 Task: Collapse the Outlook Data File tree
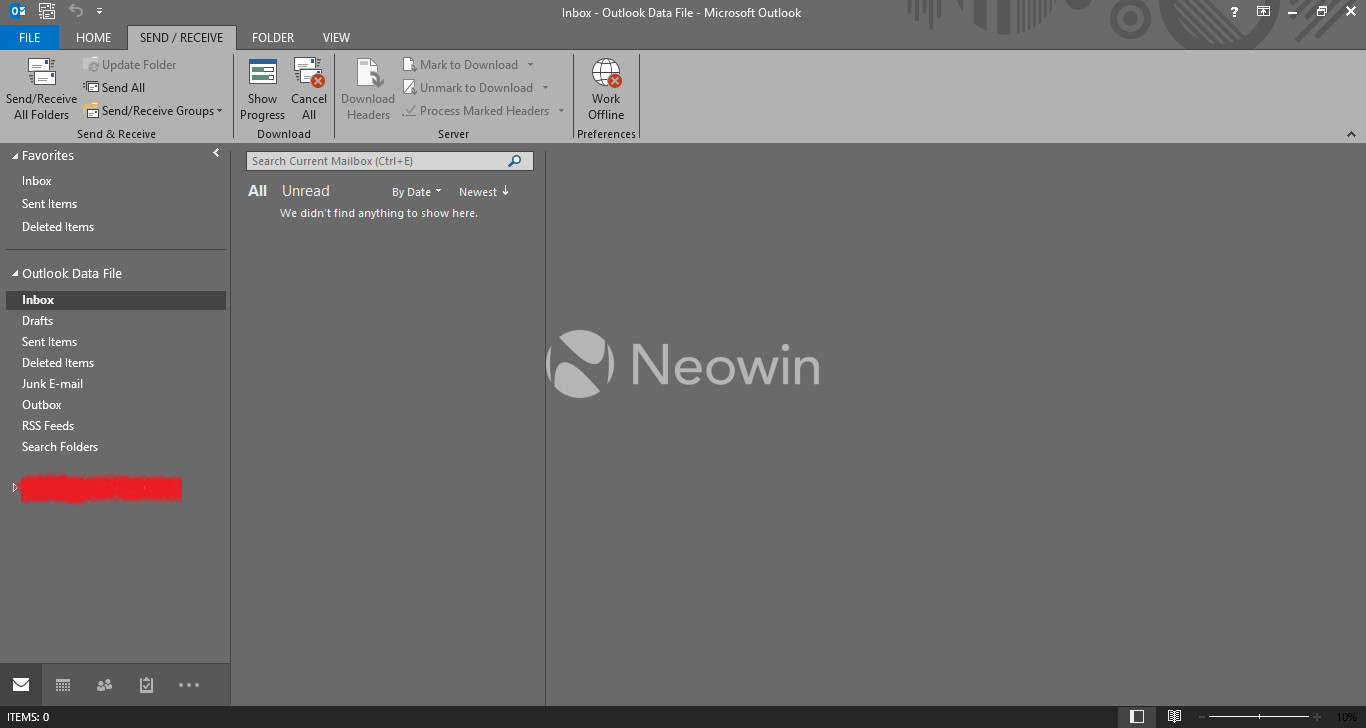click(x=15, y=274)
